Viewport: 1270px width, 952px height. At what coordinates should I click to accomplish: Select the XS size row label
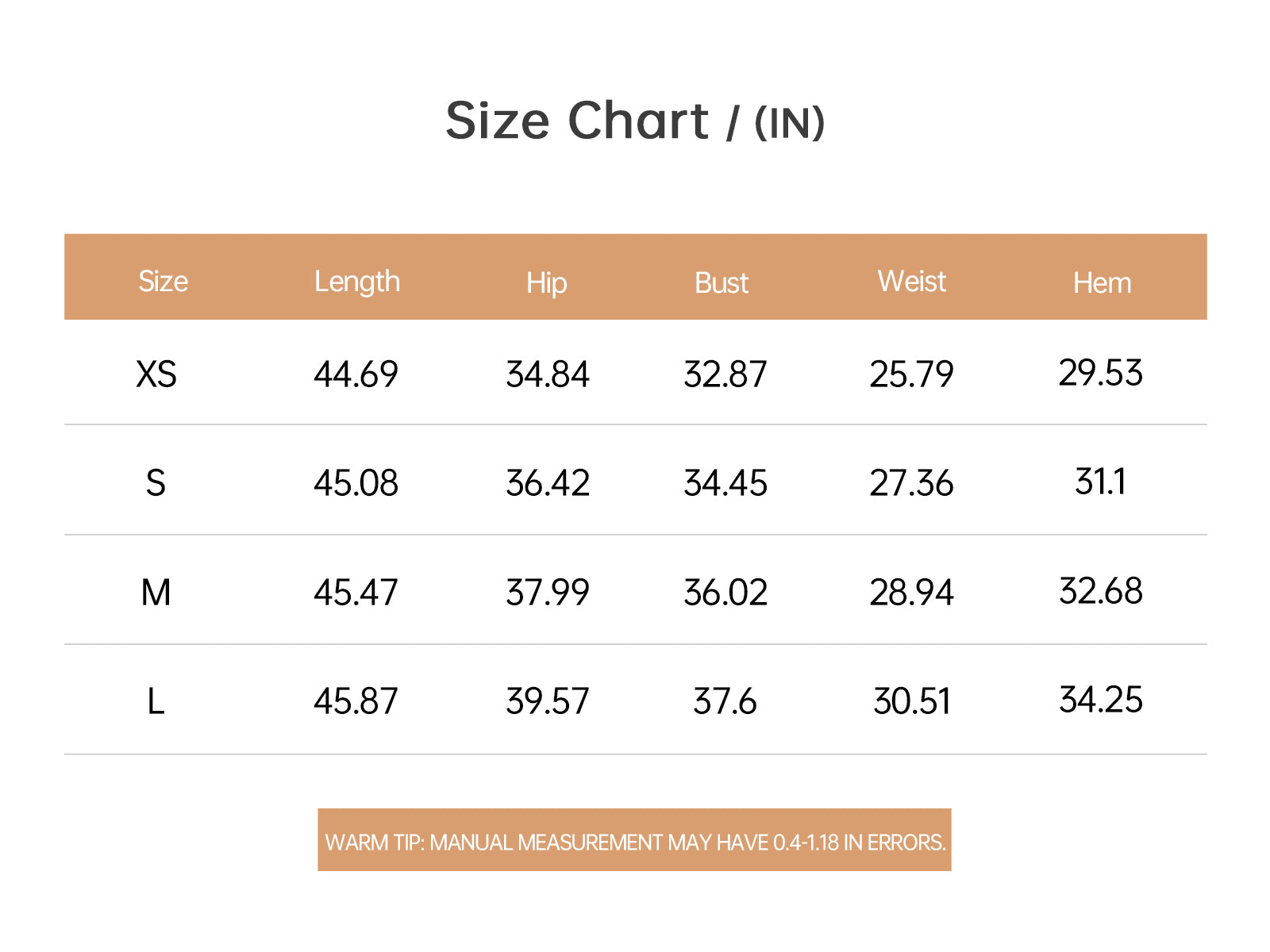click(156, 374)
